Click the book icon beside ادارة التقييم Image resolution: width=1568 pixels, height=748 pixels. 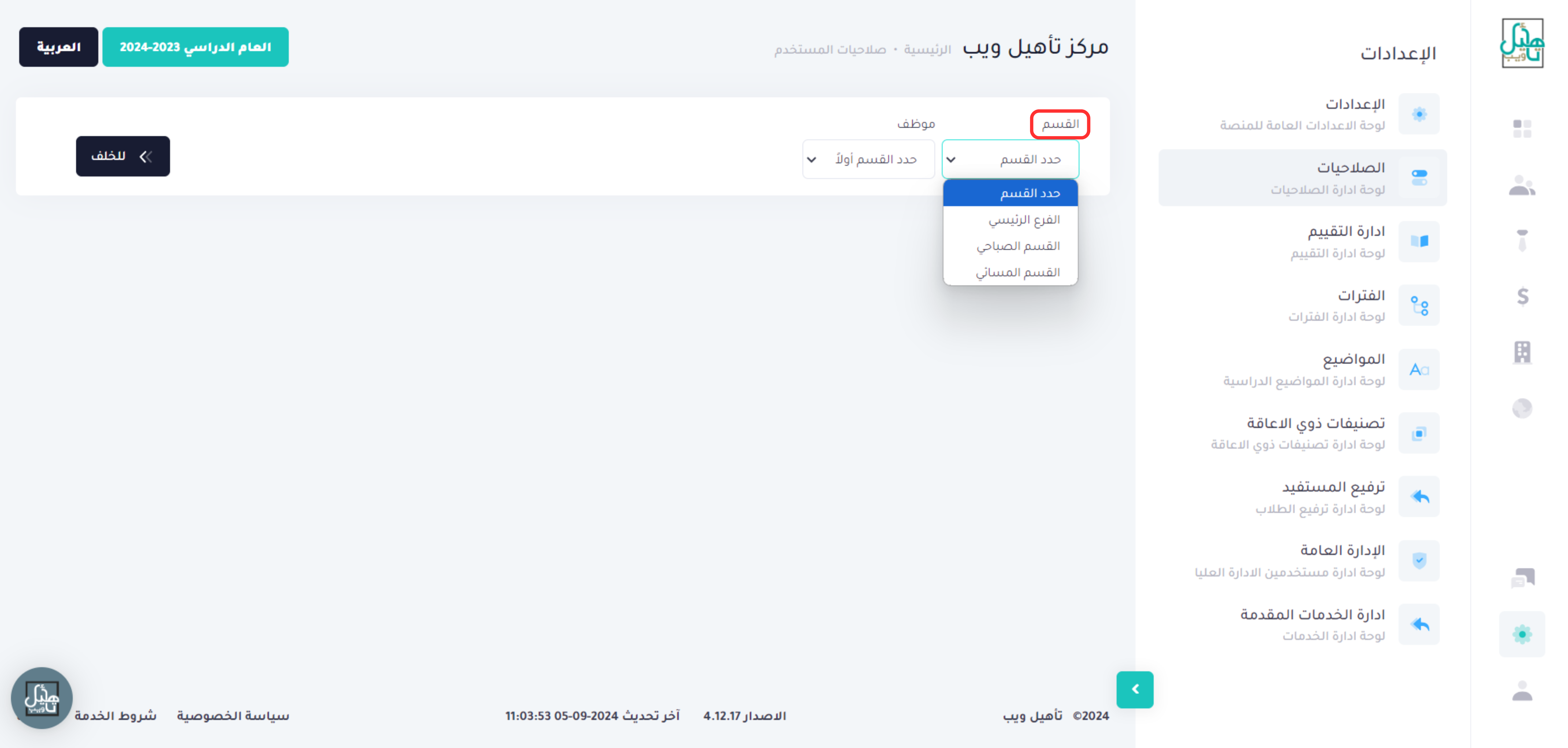[x=1419, y=242]
